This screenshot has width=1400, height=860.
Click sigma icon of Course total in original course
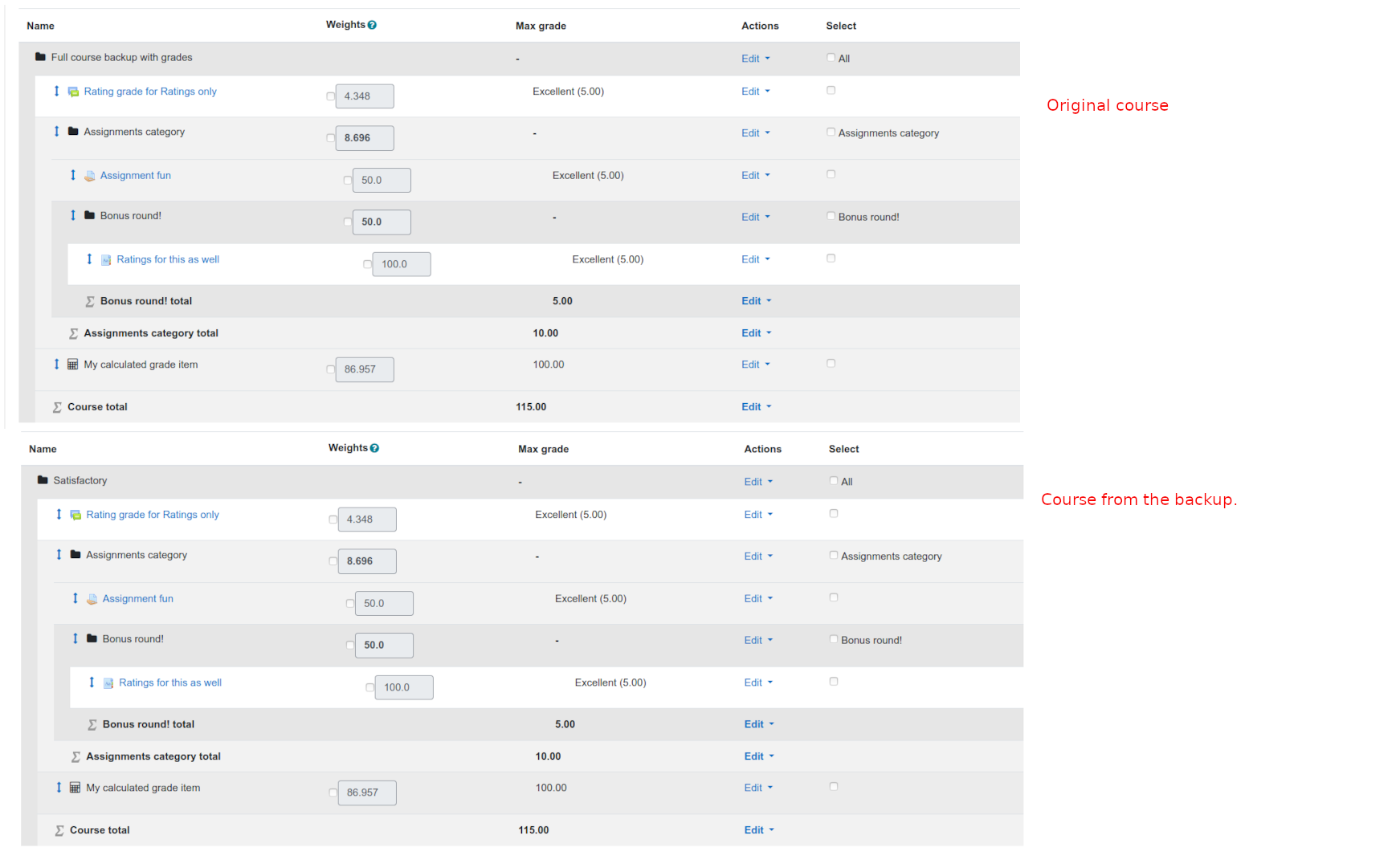click(57, 407)
